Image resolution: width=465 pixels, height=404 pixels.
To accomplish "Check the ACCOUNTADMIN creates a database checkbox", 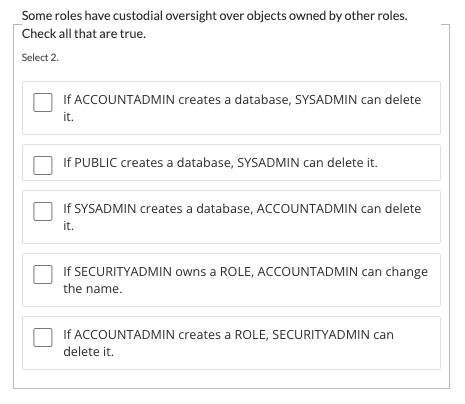I will [x=43, y=102].
